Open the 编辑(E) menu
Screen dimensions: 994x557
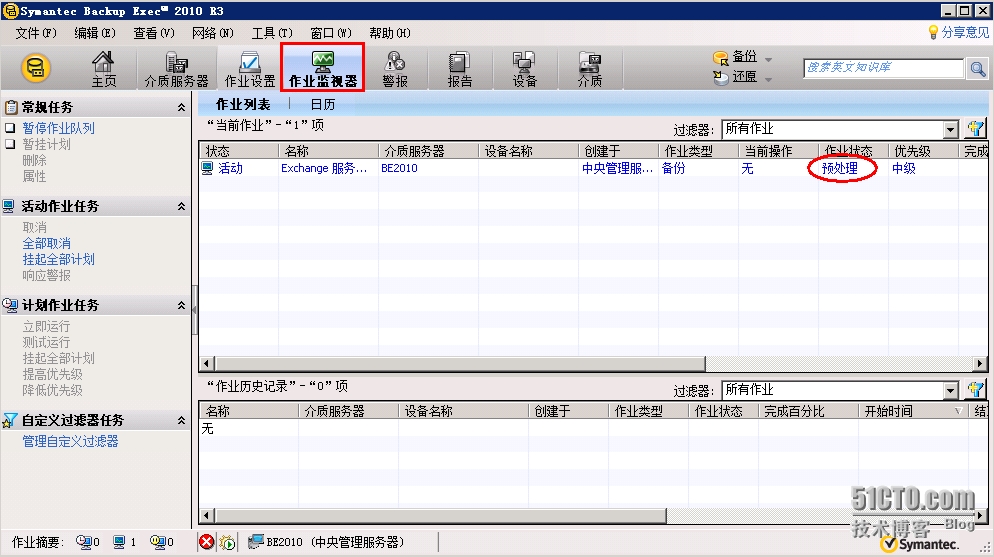click(x=94, y=33)
